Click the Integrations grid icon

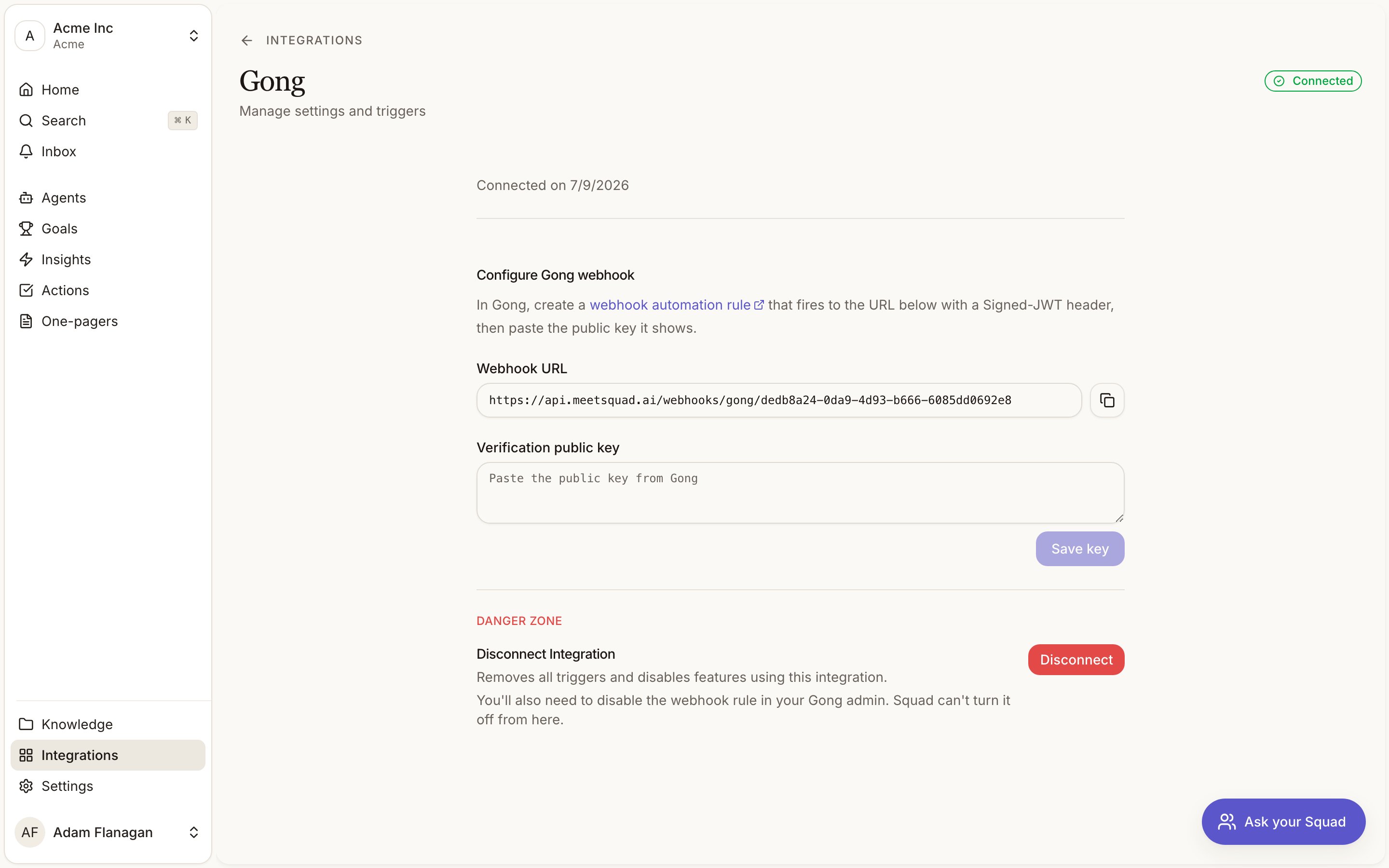26,755
